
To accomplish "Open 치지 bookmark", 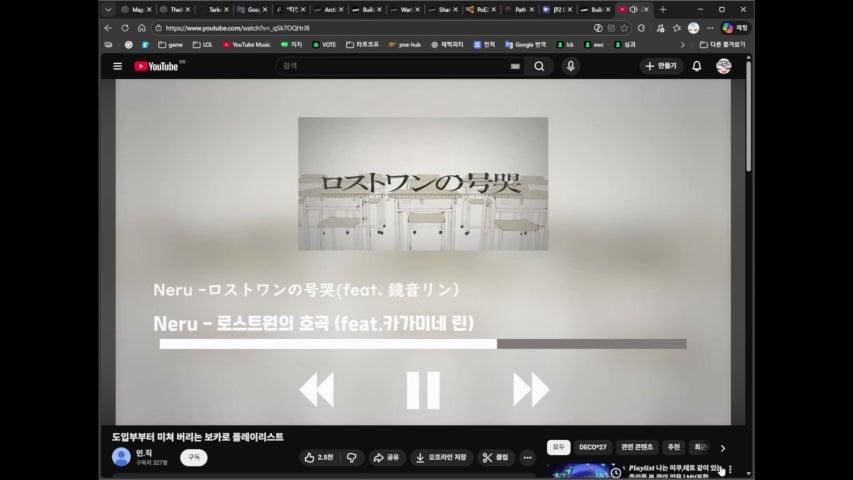I will click(291, 45).
